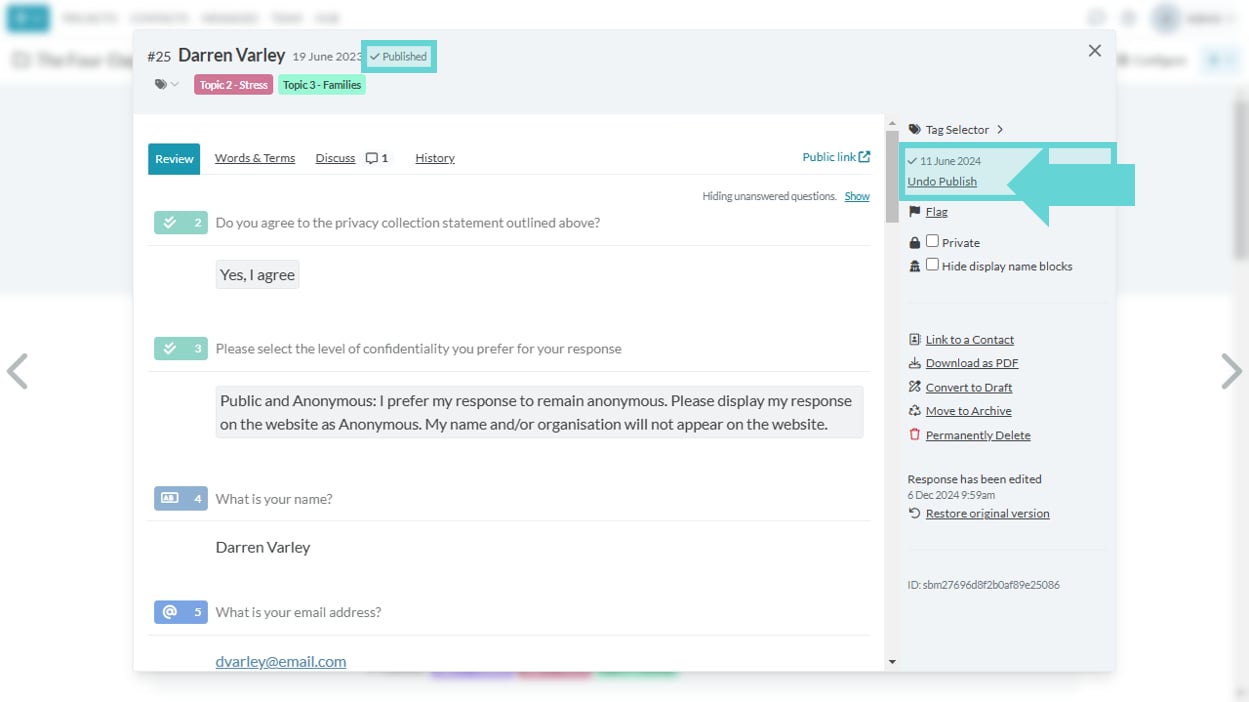The height and width of the screenshot is (702, 1249).
Task: Click the flag icon
Action: coord(914,212)
